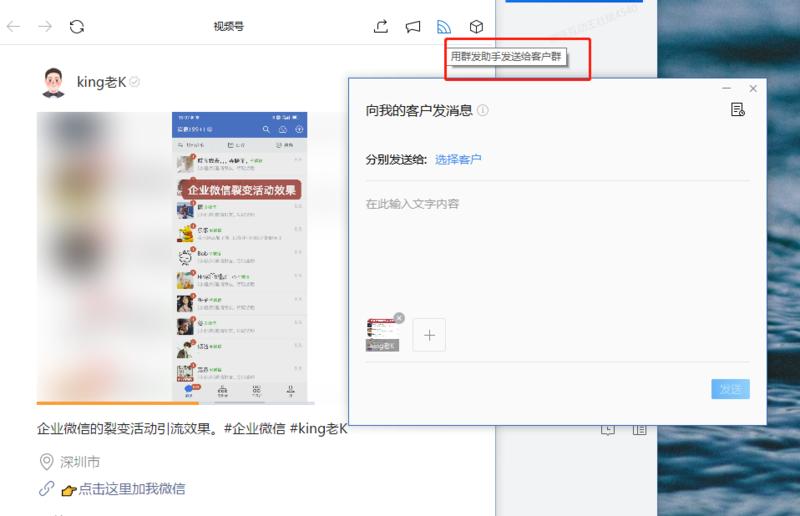
Task: Click the list panel icon below the dialog
Action: coord(639,430)
